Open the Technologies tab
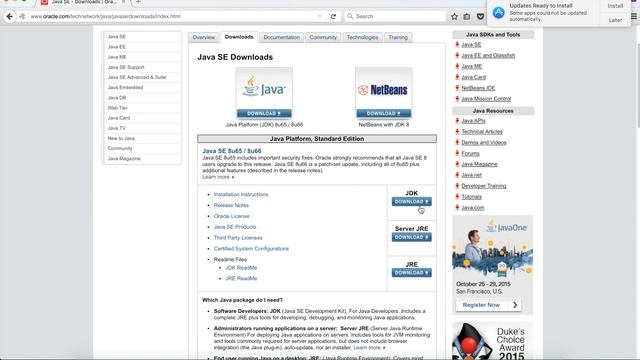 tap(362, 37)
